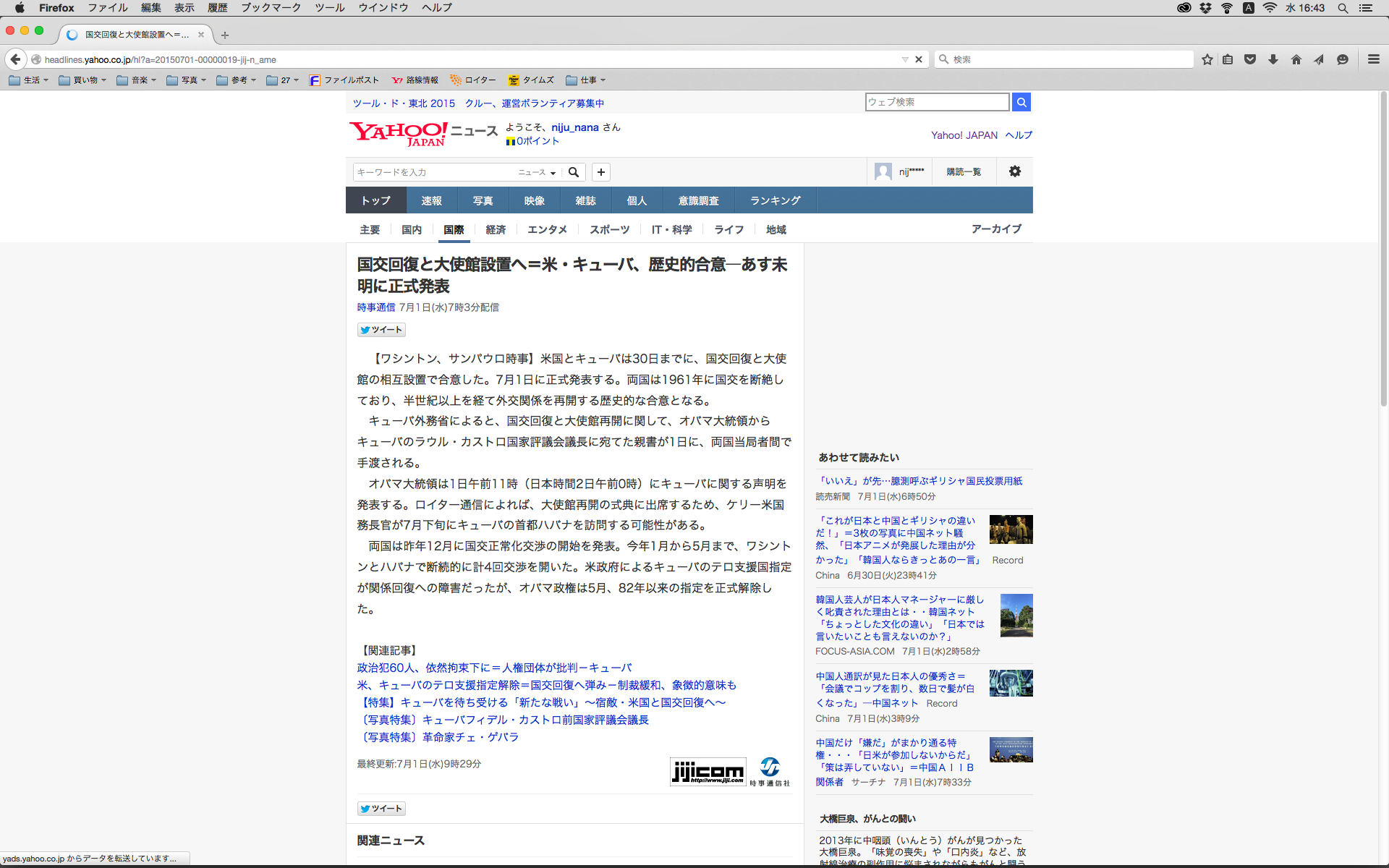Open the macOS Spotlight search icon

[x=1343, y=8]
